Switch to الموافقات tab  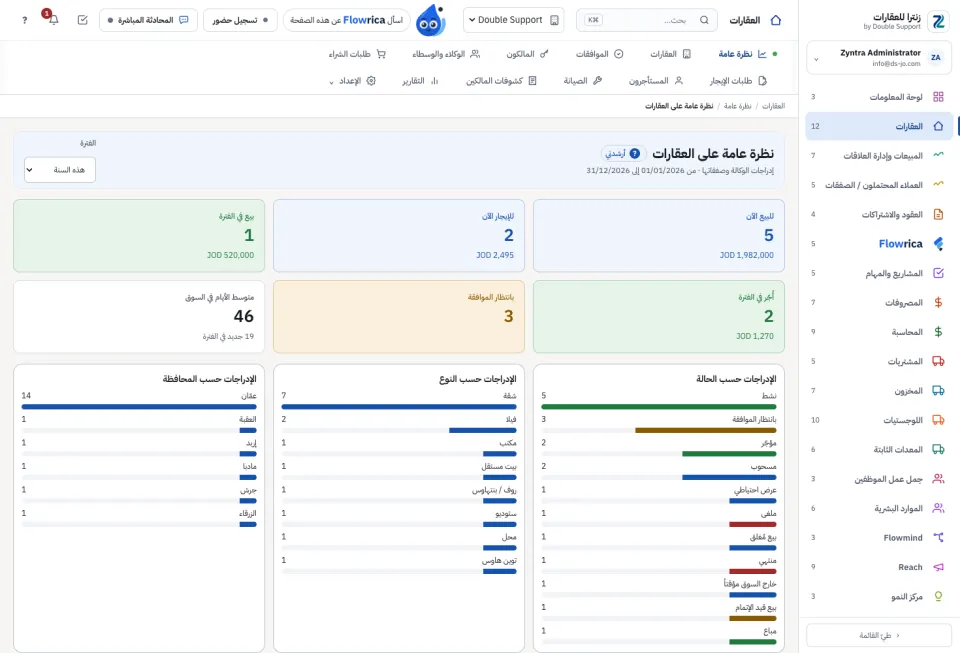coord(599,54)
